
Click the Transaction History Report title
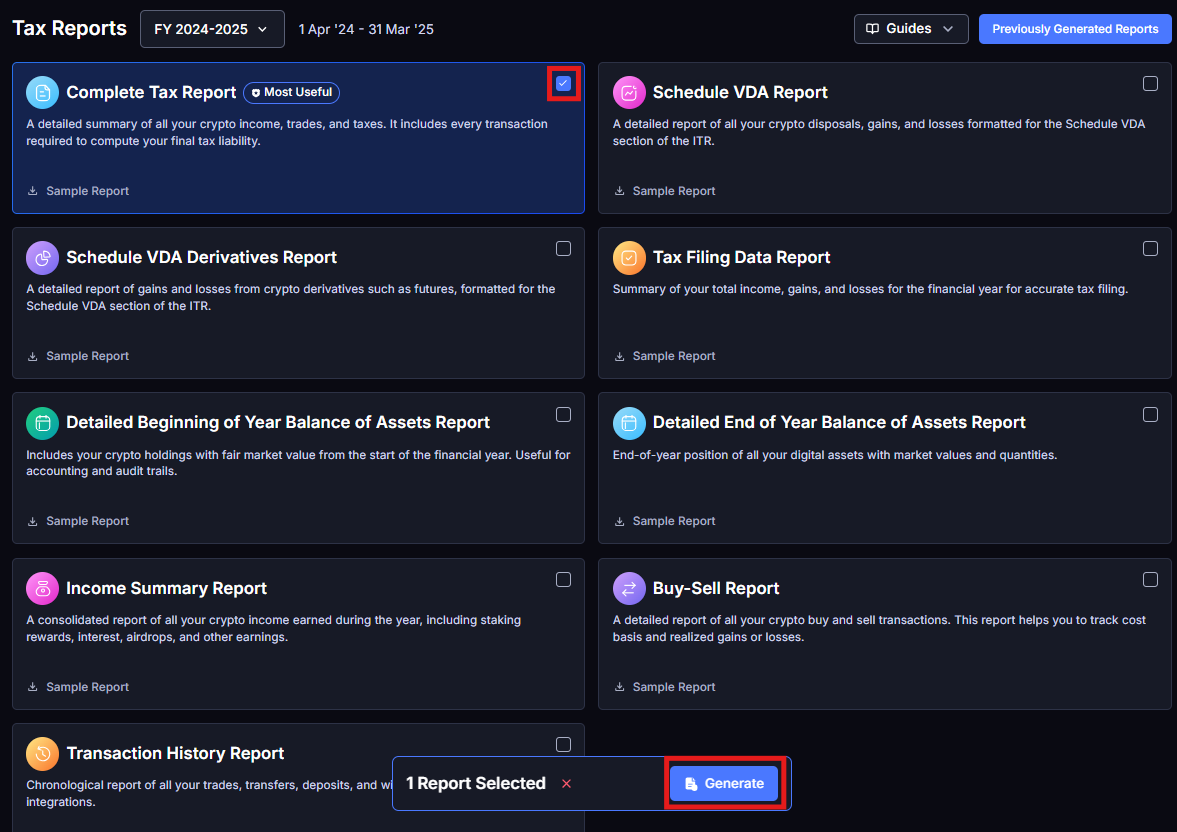175,754
